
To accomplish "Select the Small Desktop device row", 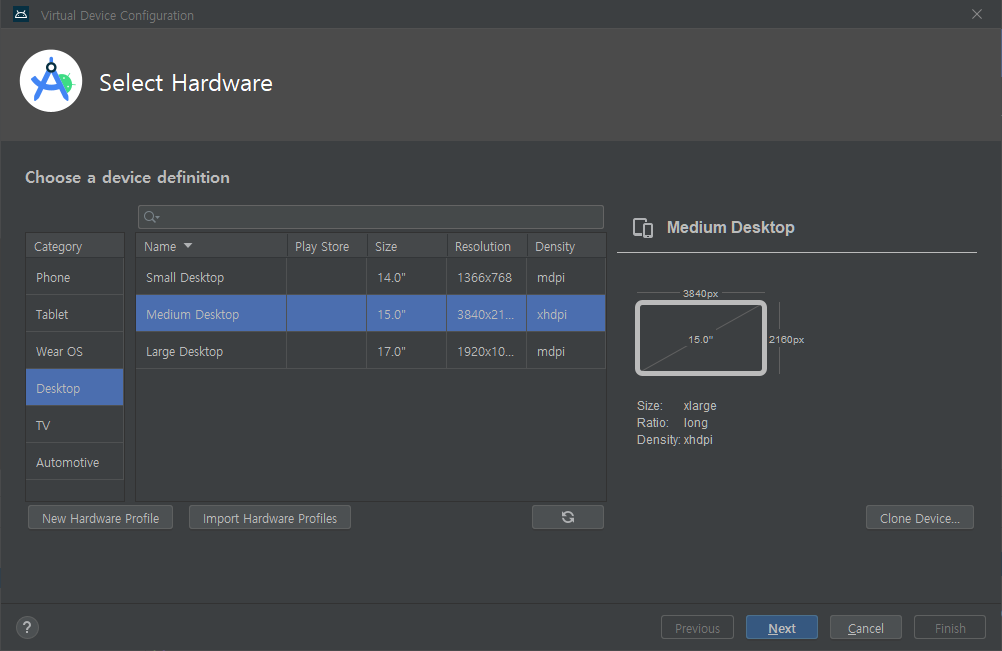I will pos(371,277).
